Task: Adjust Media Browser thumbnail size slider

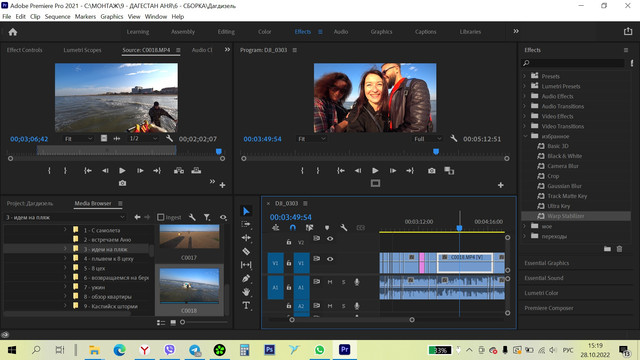Action: pos(182,322)
